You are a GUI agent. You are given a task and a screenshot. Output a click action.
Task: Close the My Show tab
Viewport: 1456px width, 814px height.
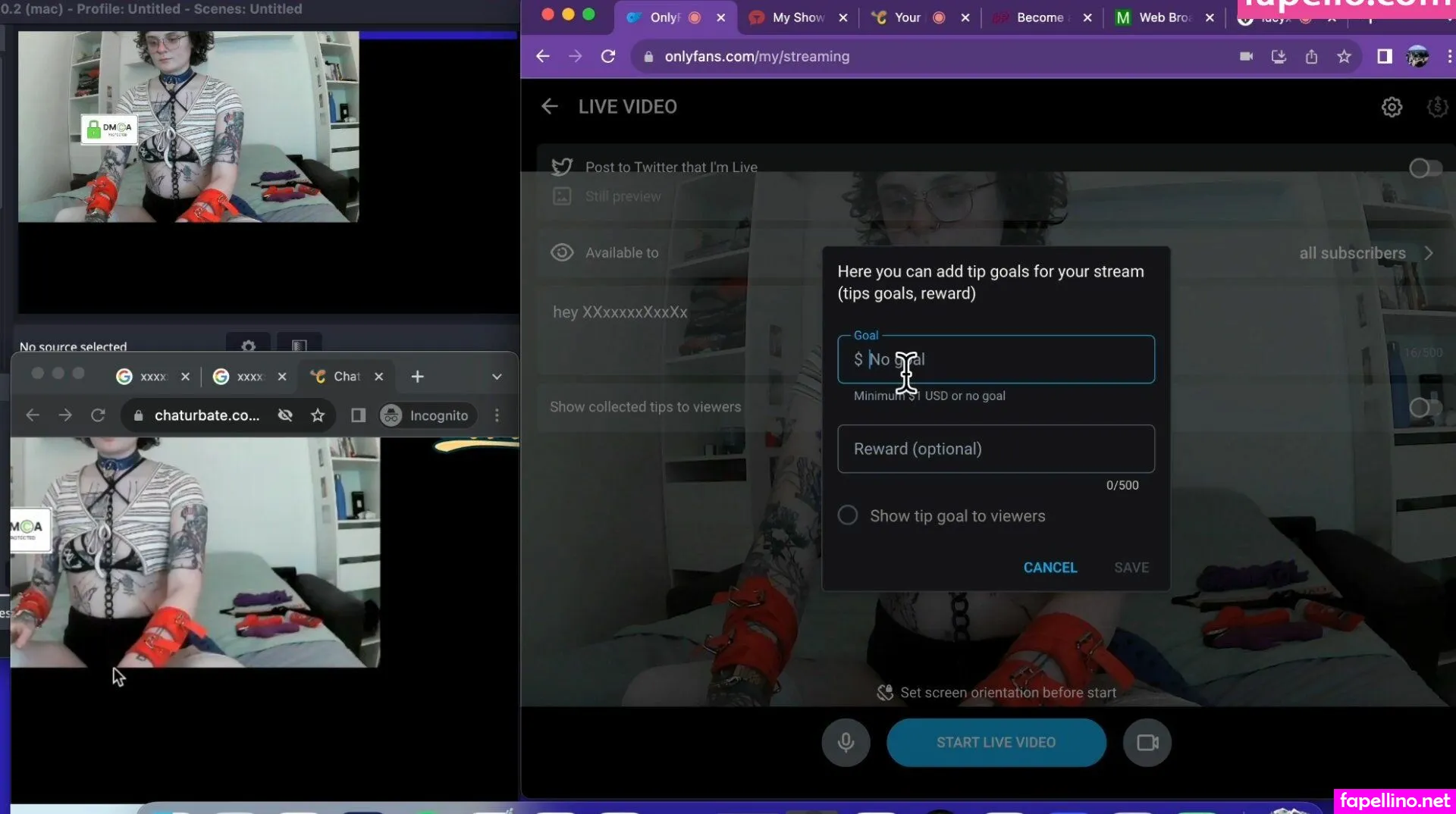pos(843,17)
